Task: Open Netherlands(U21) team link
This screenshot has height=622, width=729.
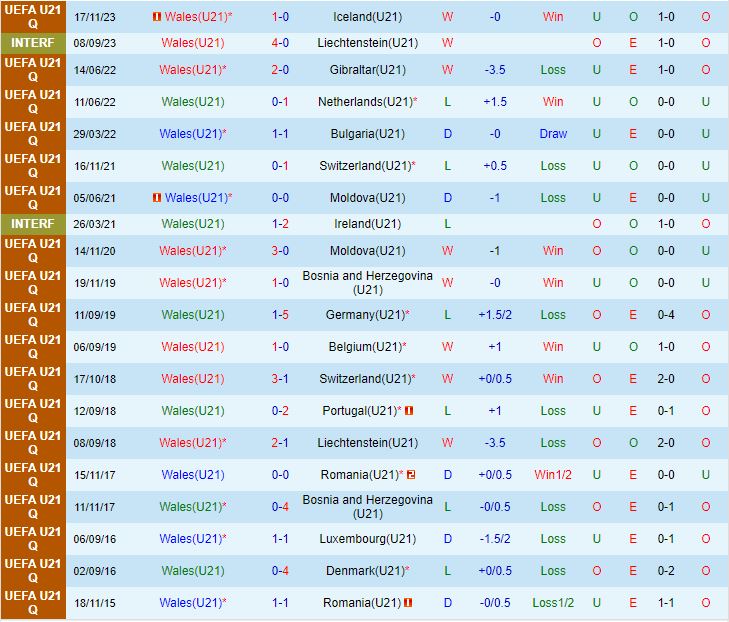Action: [x=364, y=102]
